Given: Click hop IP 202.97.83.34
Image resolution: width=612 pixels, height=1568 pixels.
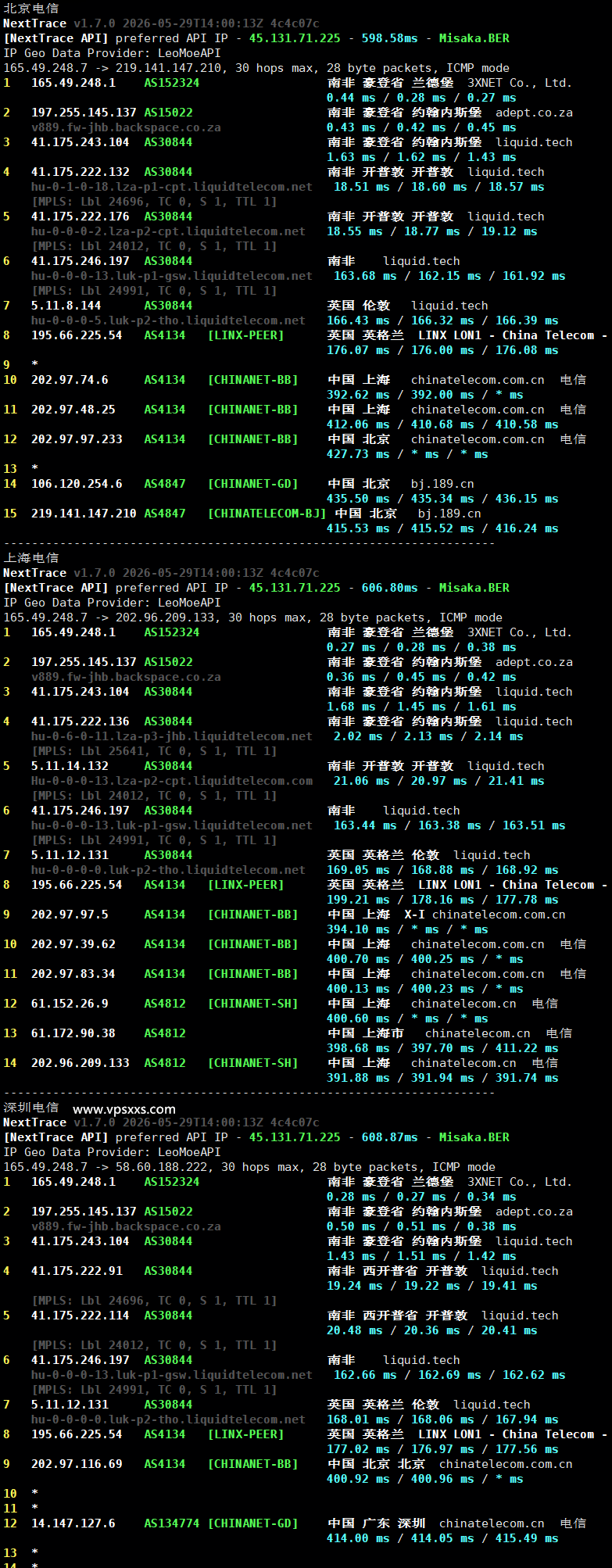Looking at the screenshot, I should (x=73, y=974).
